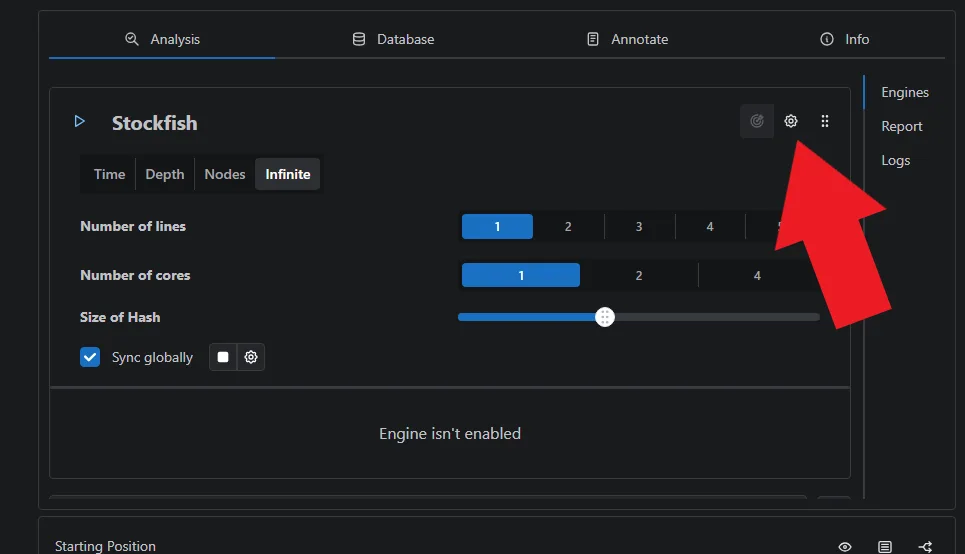This screenshot has height=554, width=965.
Task: Click the Starting Position label
Action: (105, 546)
